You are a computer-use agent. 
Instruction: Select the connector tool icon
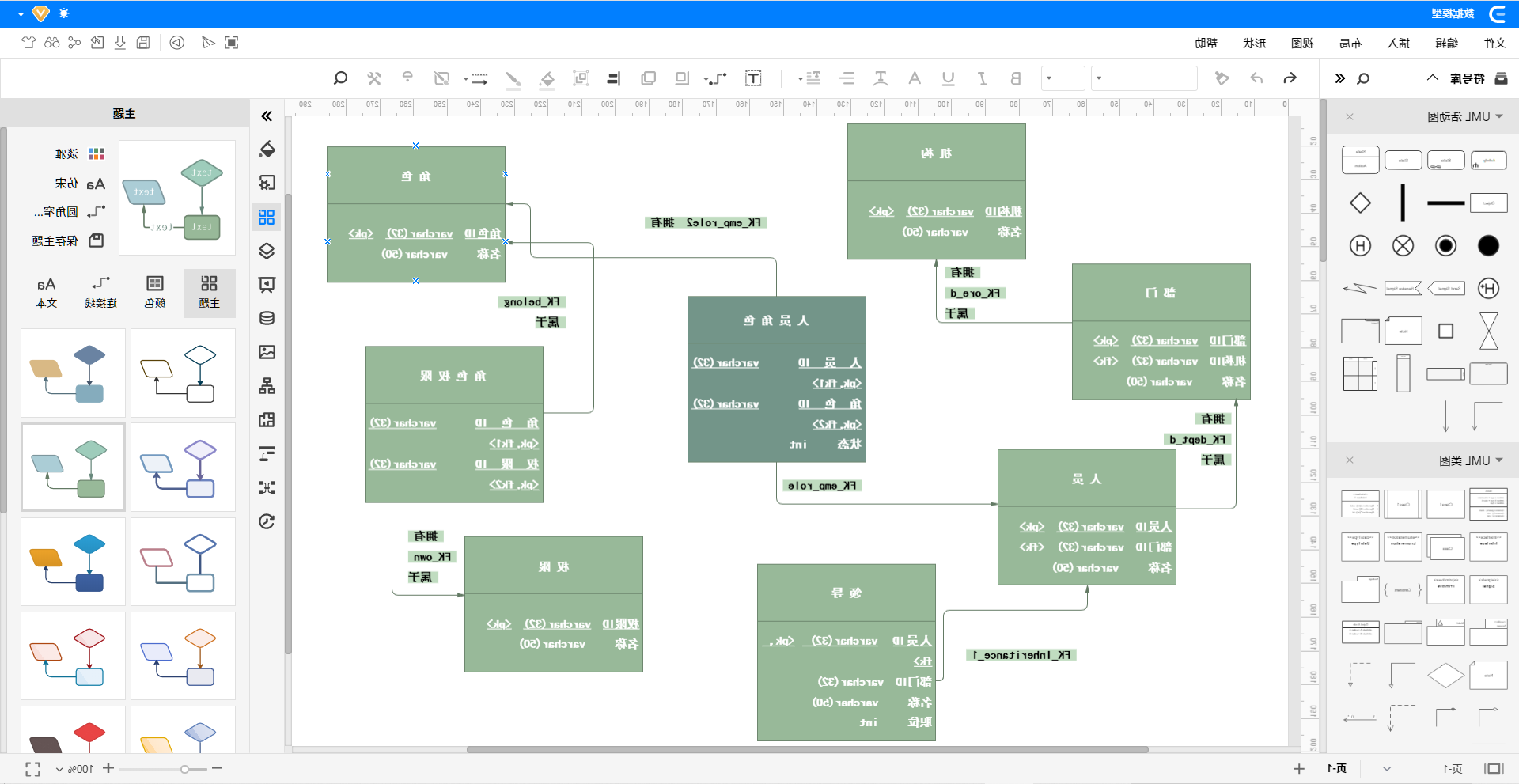pyautogui.click(x=717, y=78)
